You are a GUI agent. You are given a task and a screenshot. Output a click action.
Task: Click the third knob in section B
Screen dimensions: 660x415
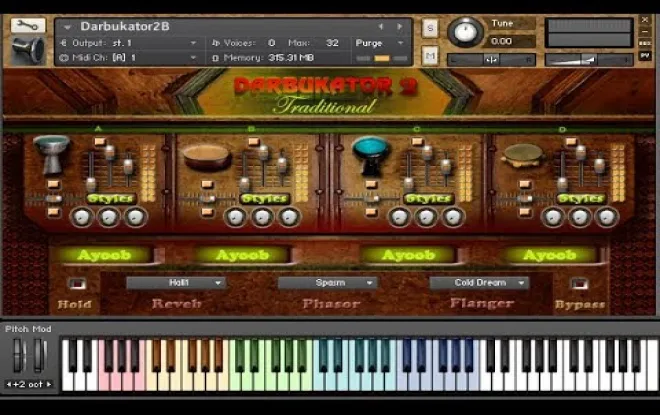pos(289,217)
